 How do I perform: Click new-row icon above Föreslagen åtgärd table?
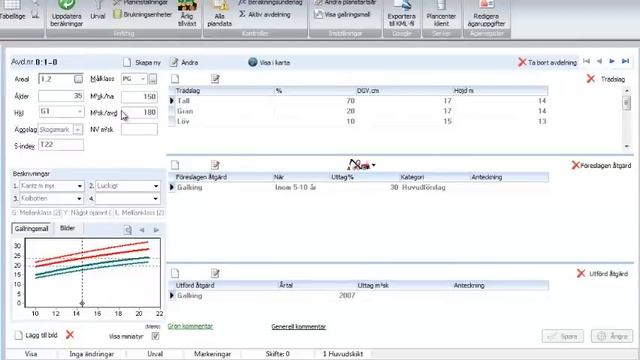tap(175, 165)
